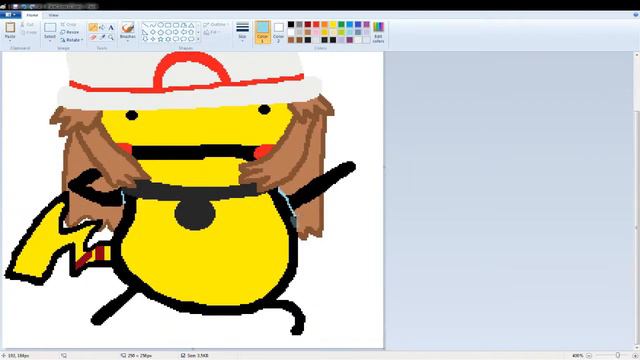Pick the white color swatch in second row

tap(291, 32)
